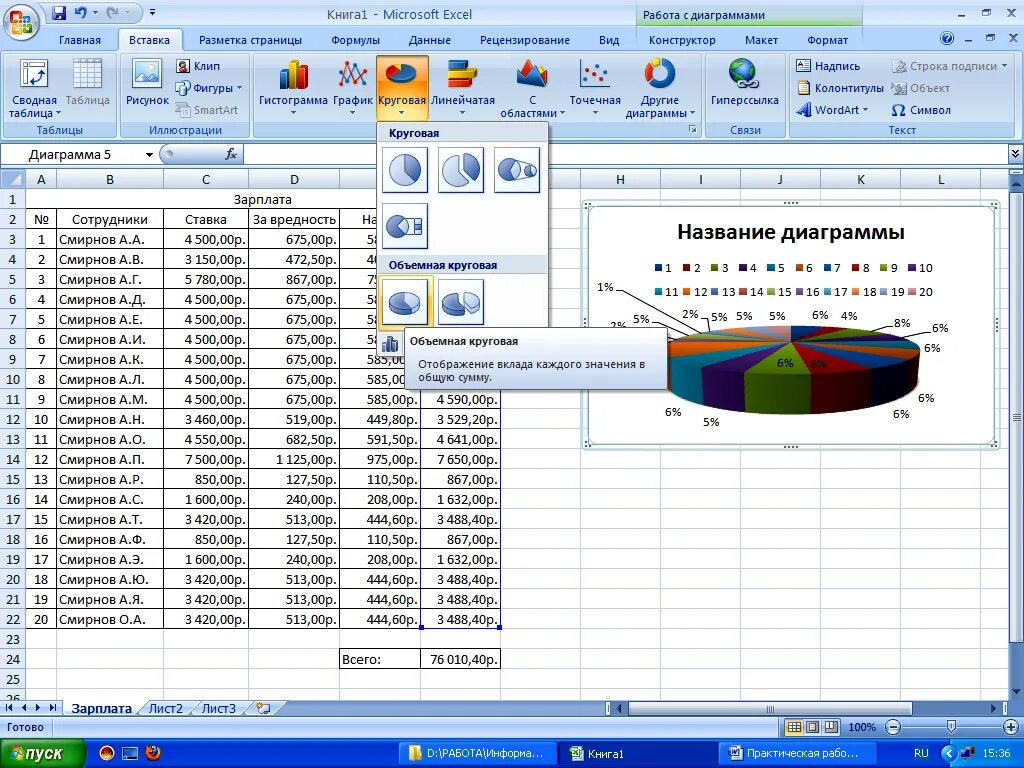Click the zoom level 100% button
This screenshot has width=1024, height=768.
point(861,727)
